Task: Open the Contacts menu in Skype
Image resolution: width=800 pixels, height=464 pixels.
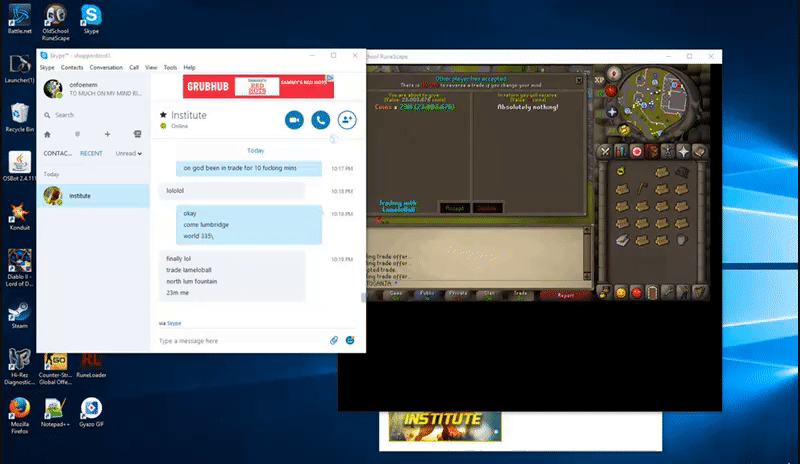Action: click(x=72, y=67)
